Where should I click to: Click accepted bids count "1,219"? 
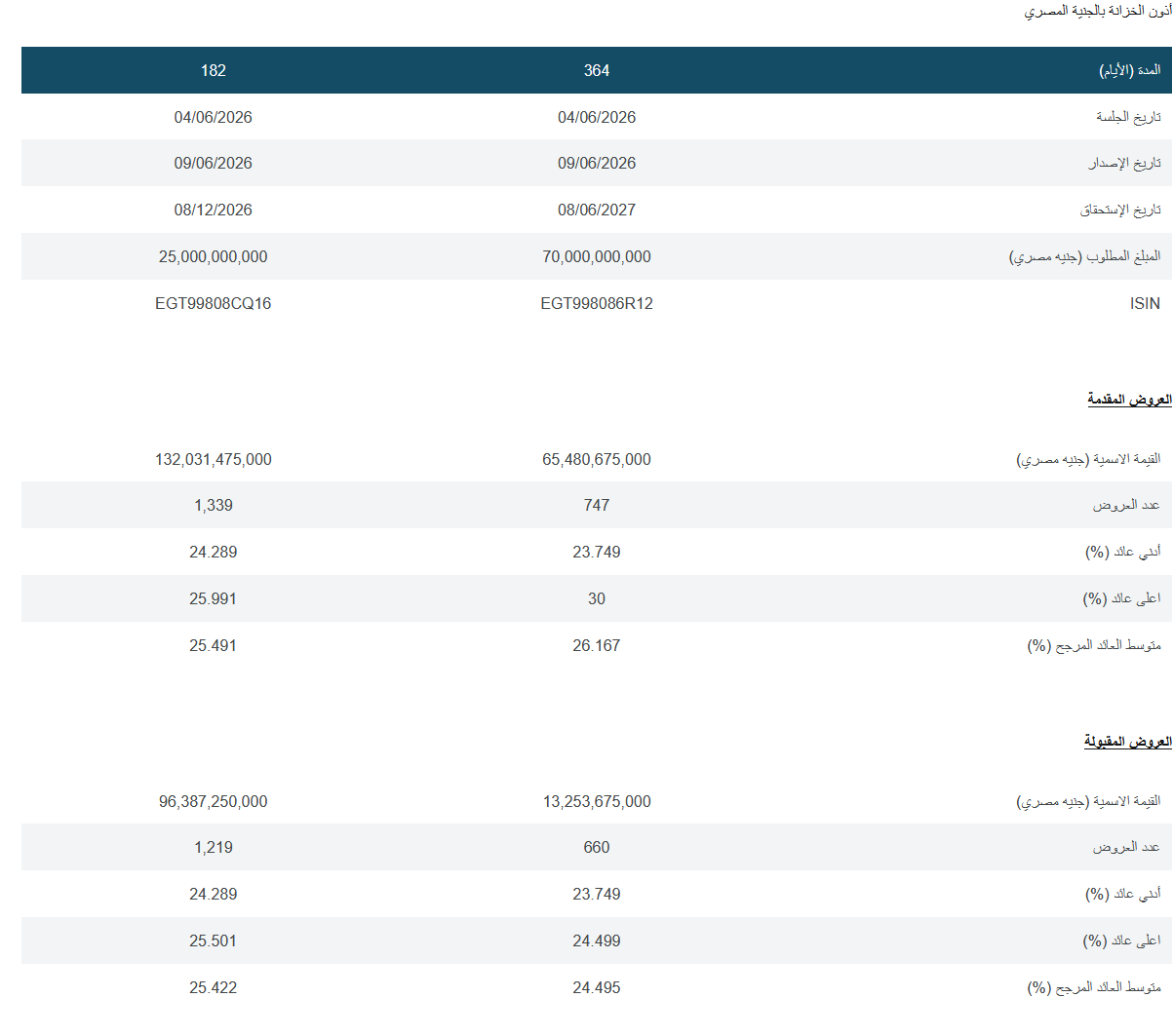[214, 847]
